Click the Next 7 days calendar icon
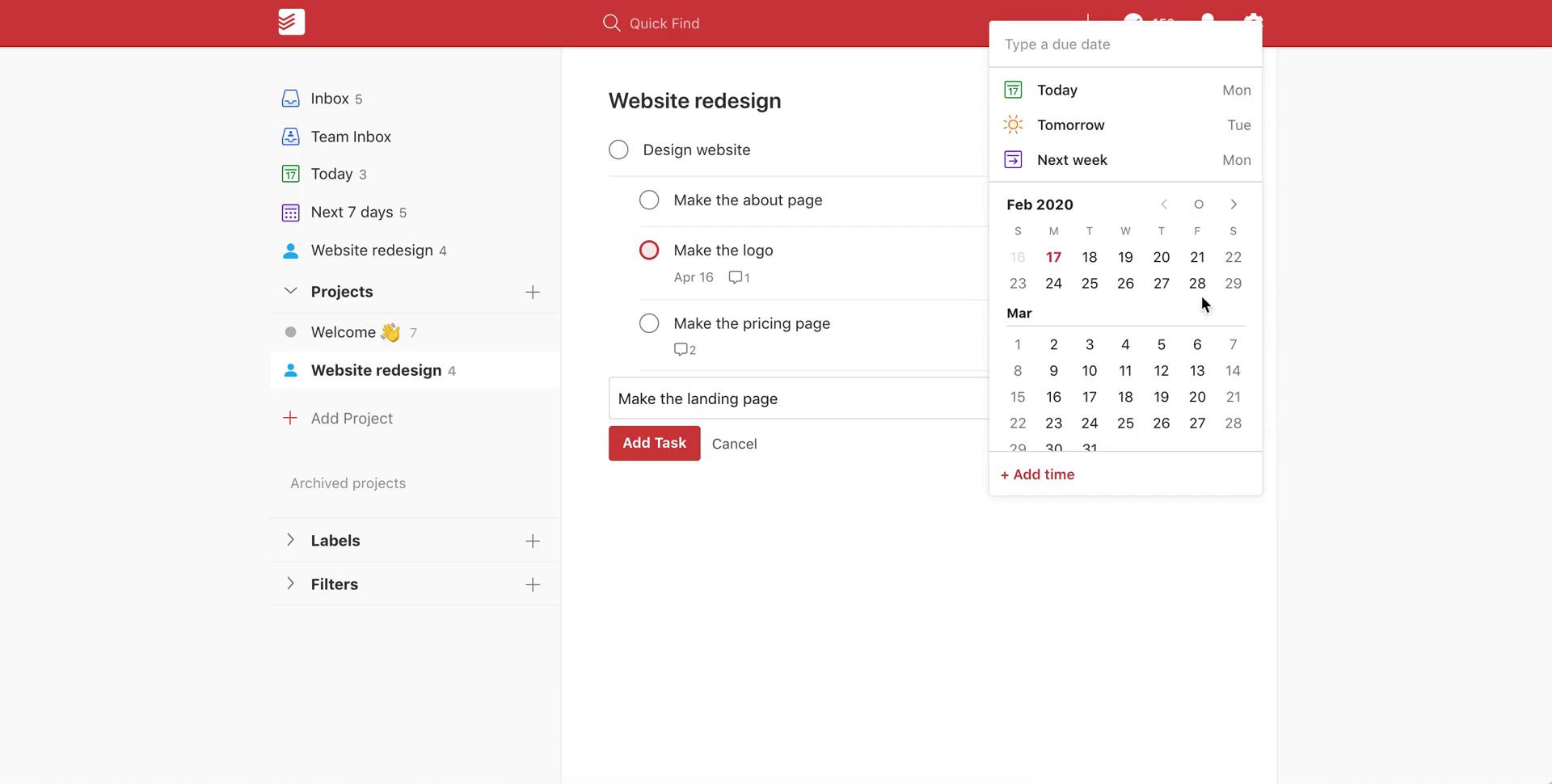Screen dimensions: 1552x784 (290, 212)
